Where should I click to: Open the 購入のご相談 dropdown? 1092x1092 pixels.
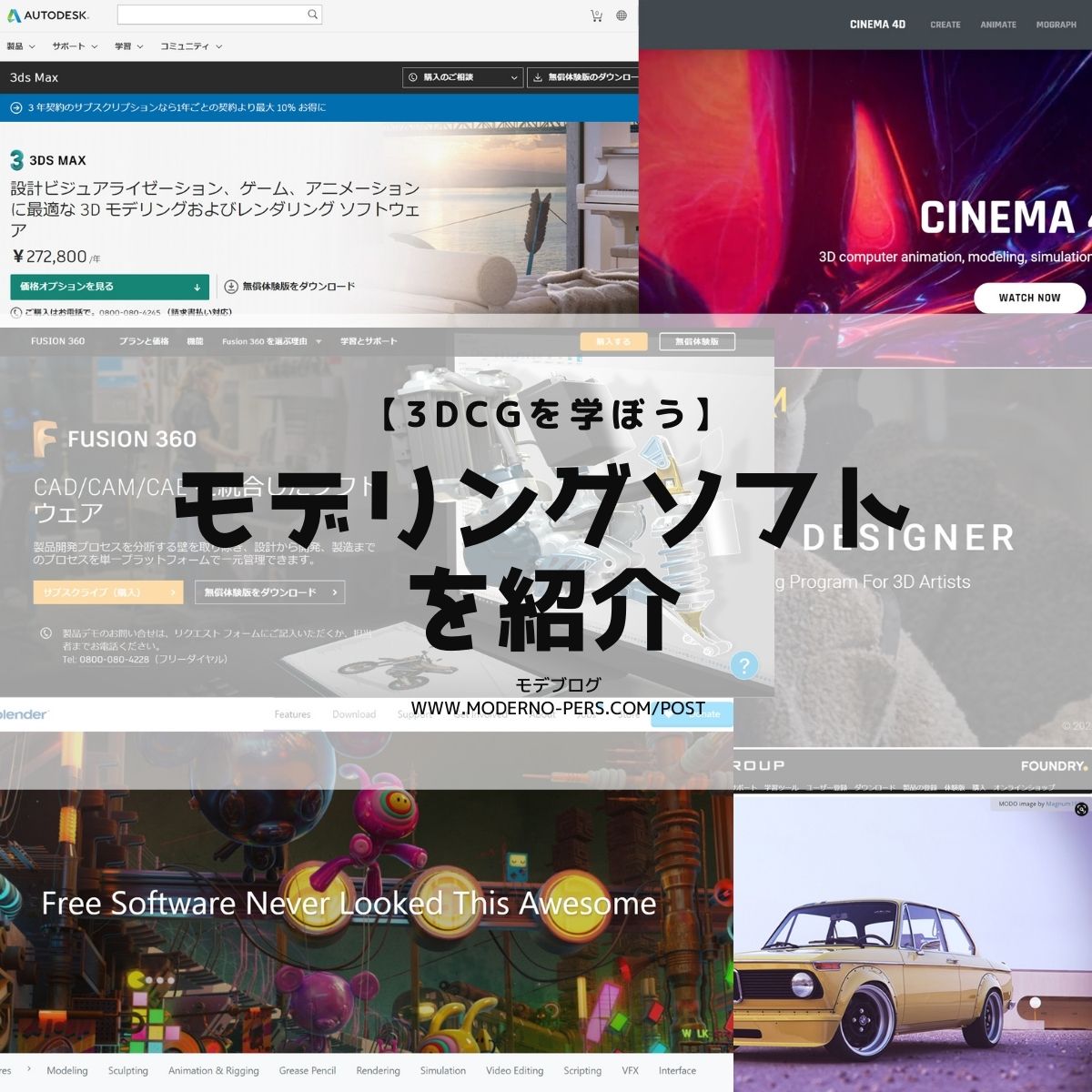coord(462,77)
